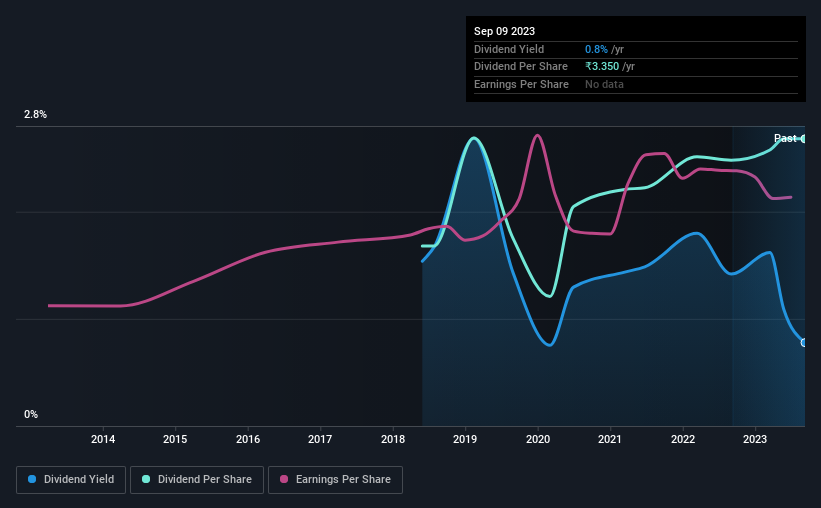Click the pink Earnings Per Share legend dot
Image resolution: width=821 pixels, height=508 pixels.
tap(284, 479)
